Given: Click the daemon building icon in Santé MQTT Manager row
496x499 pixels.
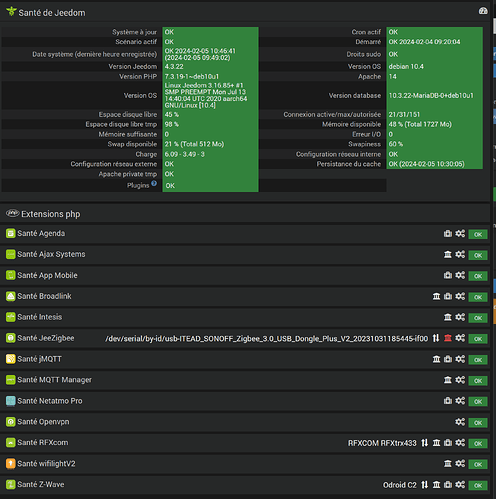Looking at the screenshot, I should (448, 380).
